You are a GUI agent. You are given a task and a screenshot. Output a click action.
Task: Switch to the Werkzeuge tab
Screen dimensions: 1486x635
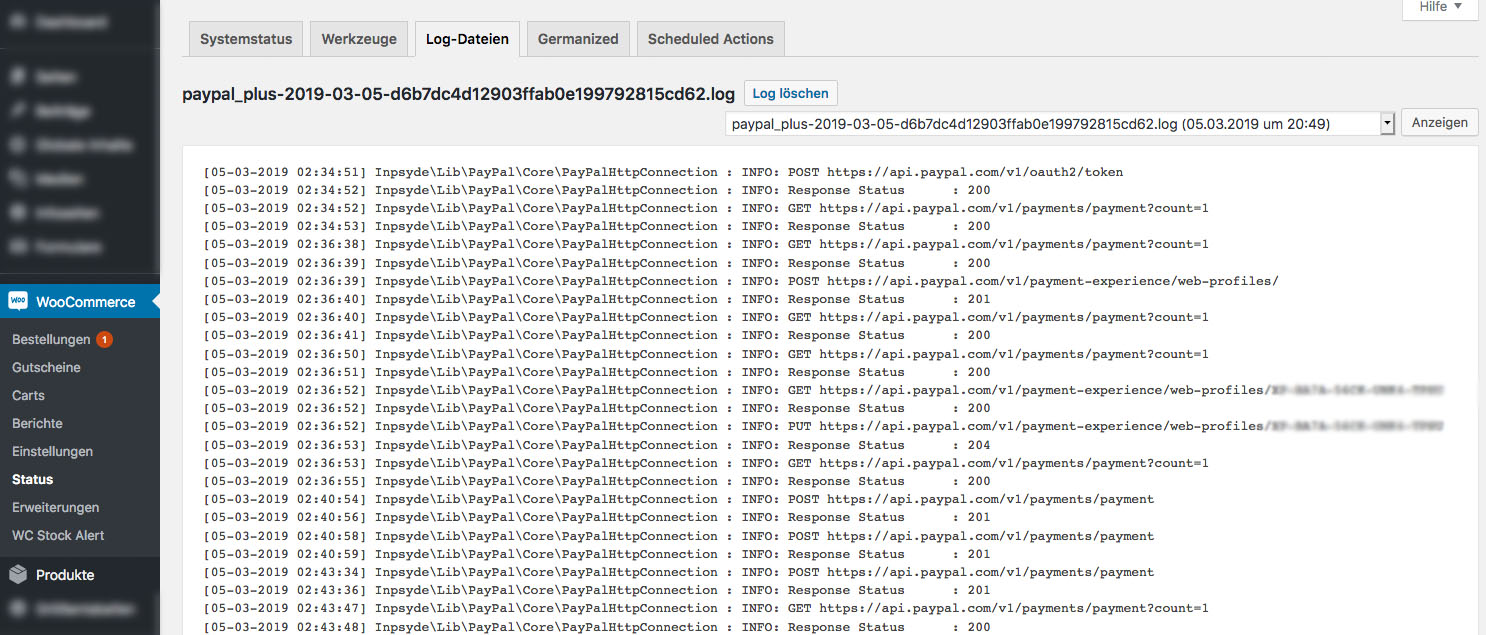pyautogui.click(x=359, y=39)
